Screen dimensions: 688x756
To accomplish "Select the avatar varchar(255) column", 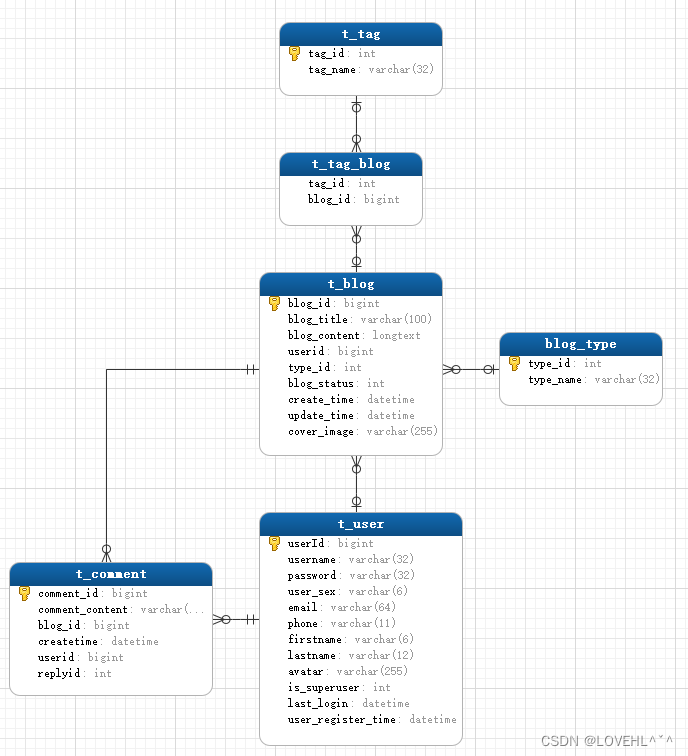I will (348, 671).
